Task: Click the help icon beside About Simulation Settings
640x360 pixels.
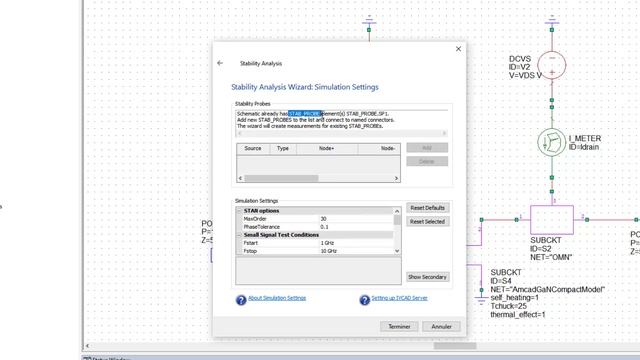Action: coord(241,300)
